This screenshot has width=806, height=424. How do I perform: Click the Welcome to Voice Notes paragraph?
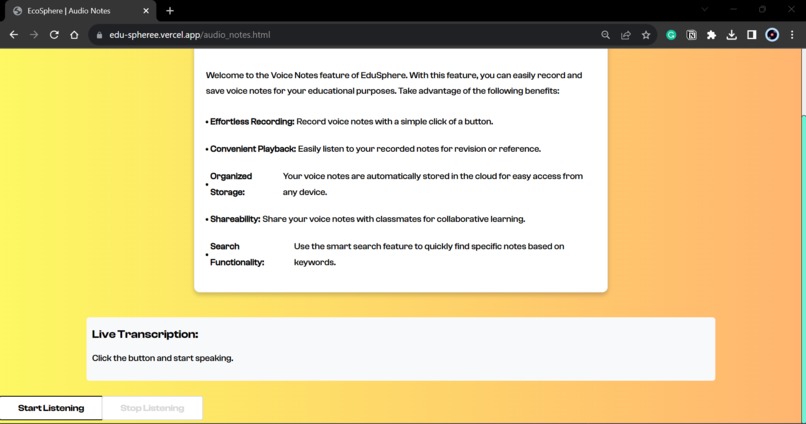(x=394, y=83)
